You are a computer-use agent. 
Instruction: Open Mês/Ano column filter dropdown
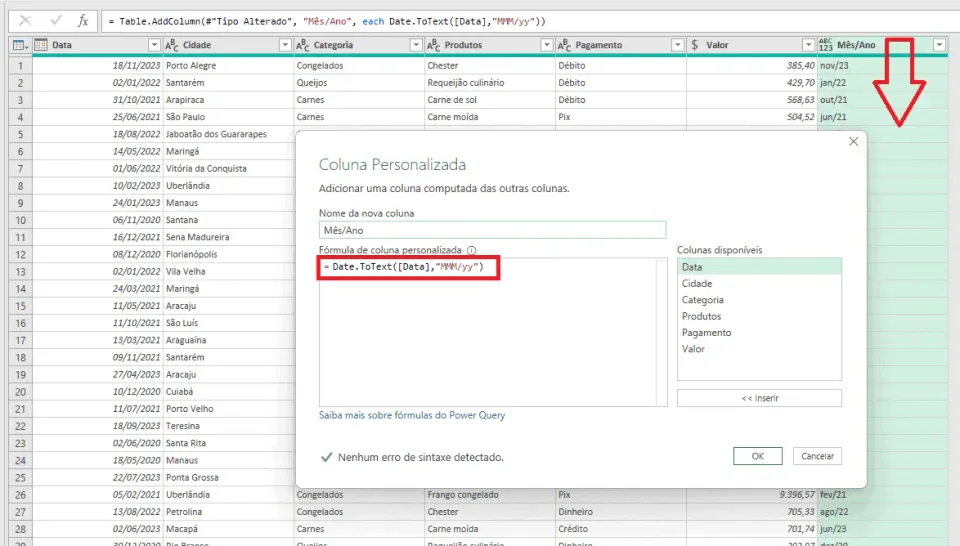click(939, 45)
